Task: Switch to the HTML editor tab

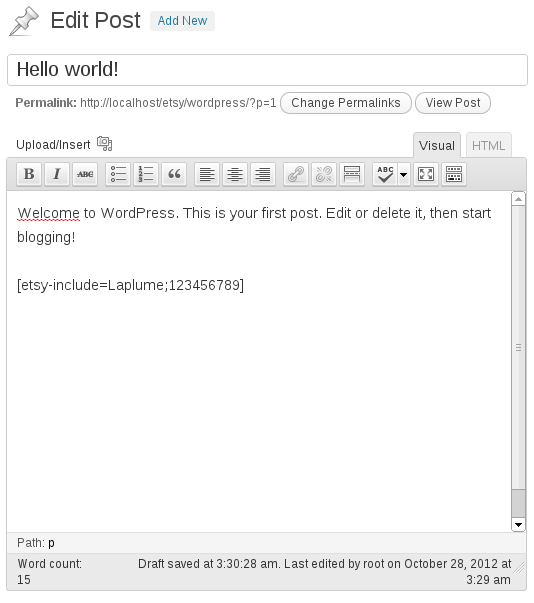Action: point(489,145)
